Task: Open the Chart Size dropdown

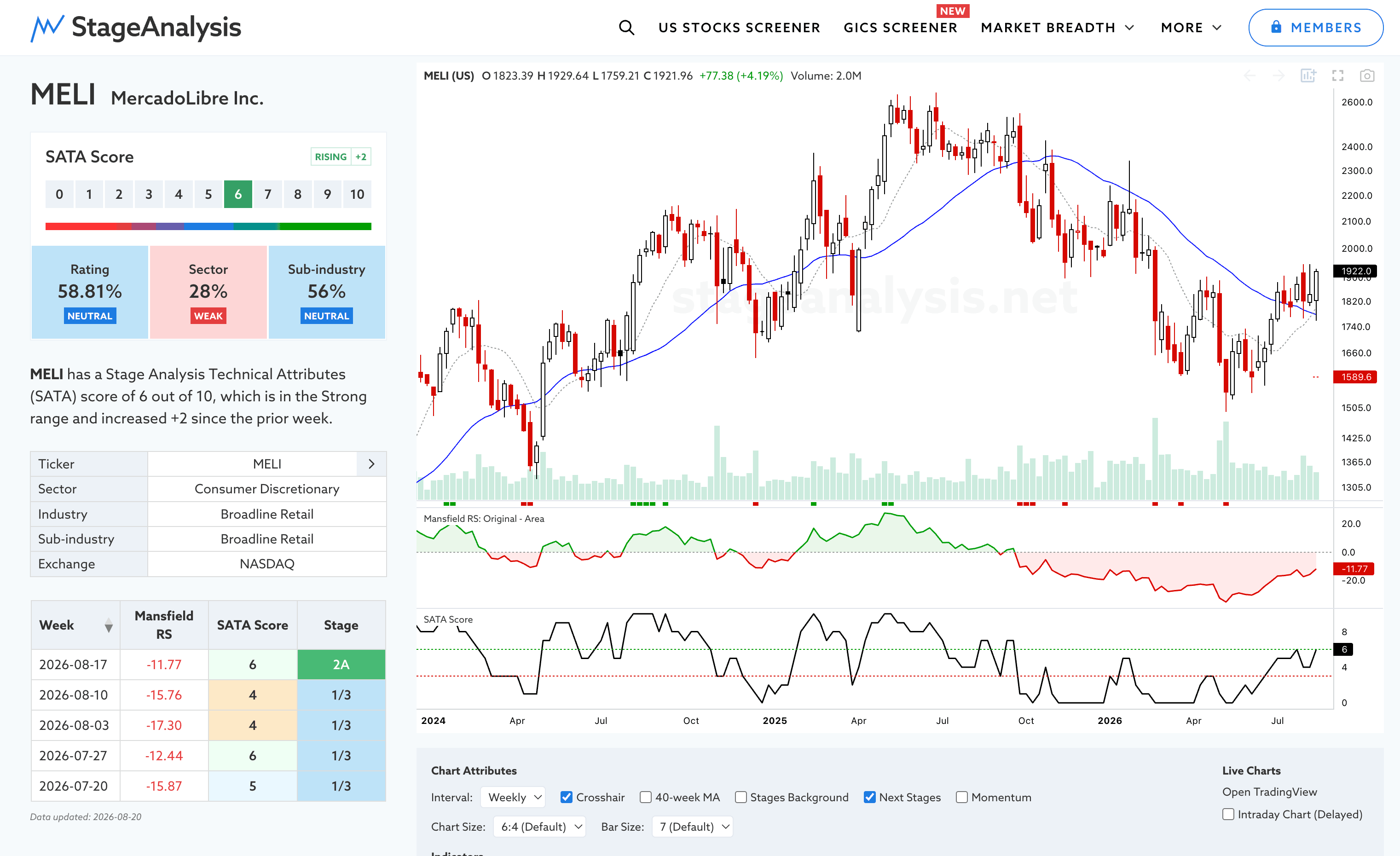Action: tap(539, 827)
